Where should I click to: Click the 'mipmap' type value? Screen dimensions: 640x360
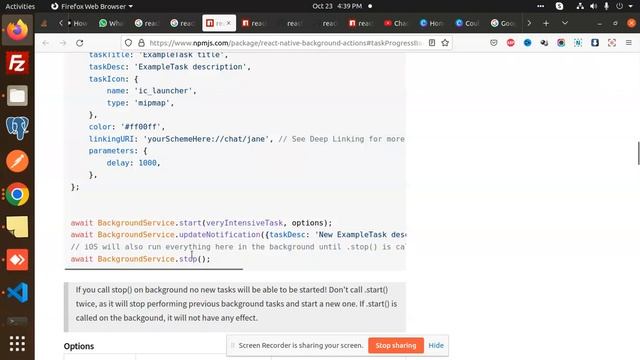151,103
